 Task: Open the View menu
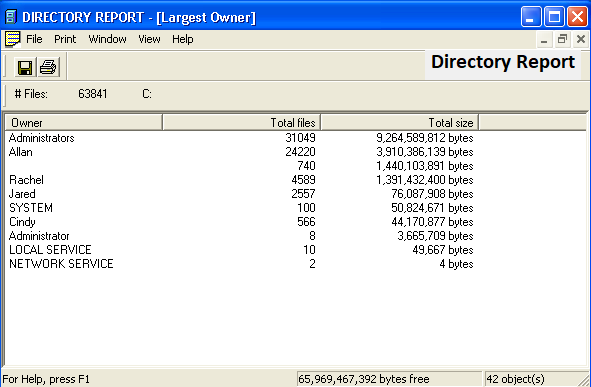[149, 39]
